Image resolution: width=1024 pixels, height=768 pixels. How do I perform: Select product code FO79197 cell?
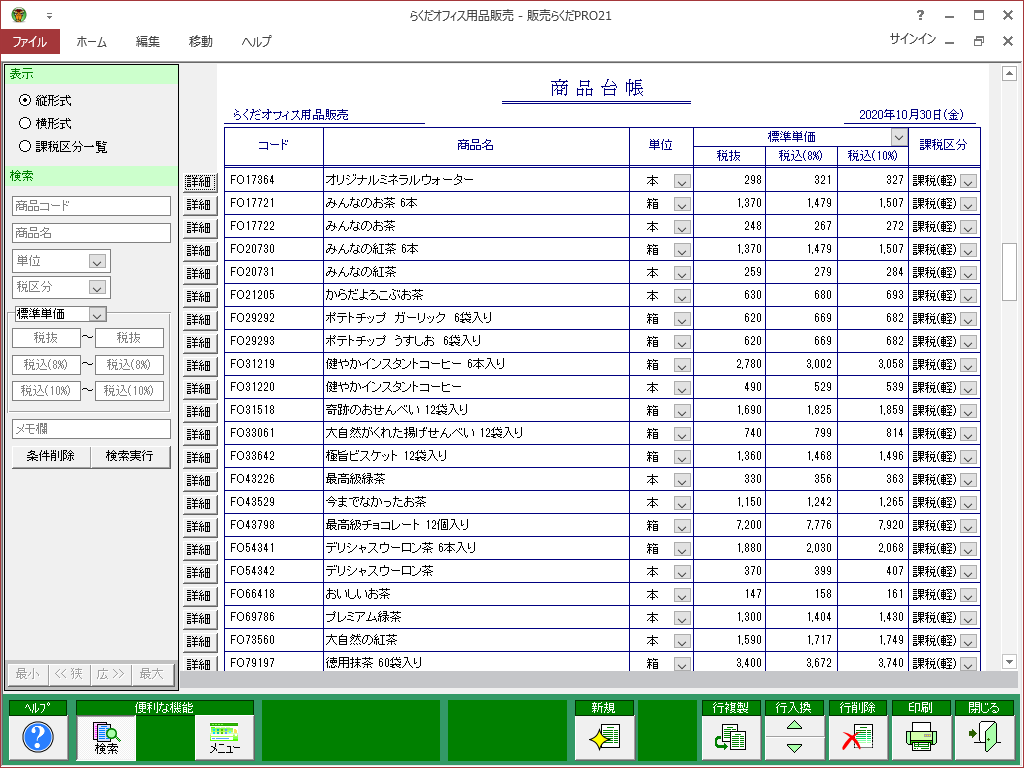(274, 662)
